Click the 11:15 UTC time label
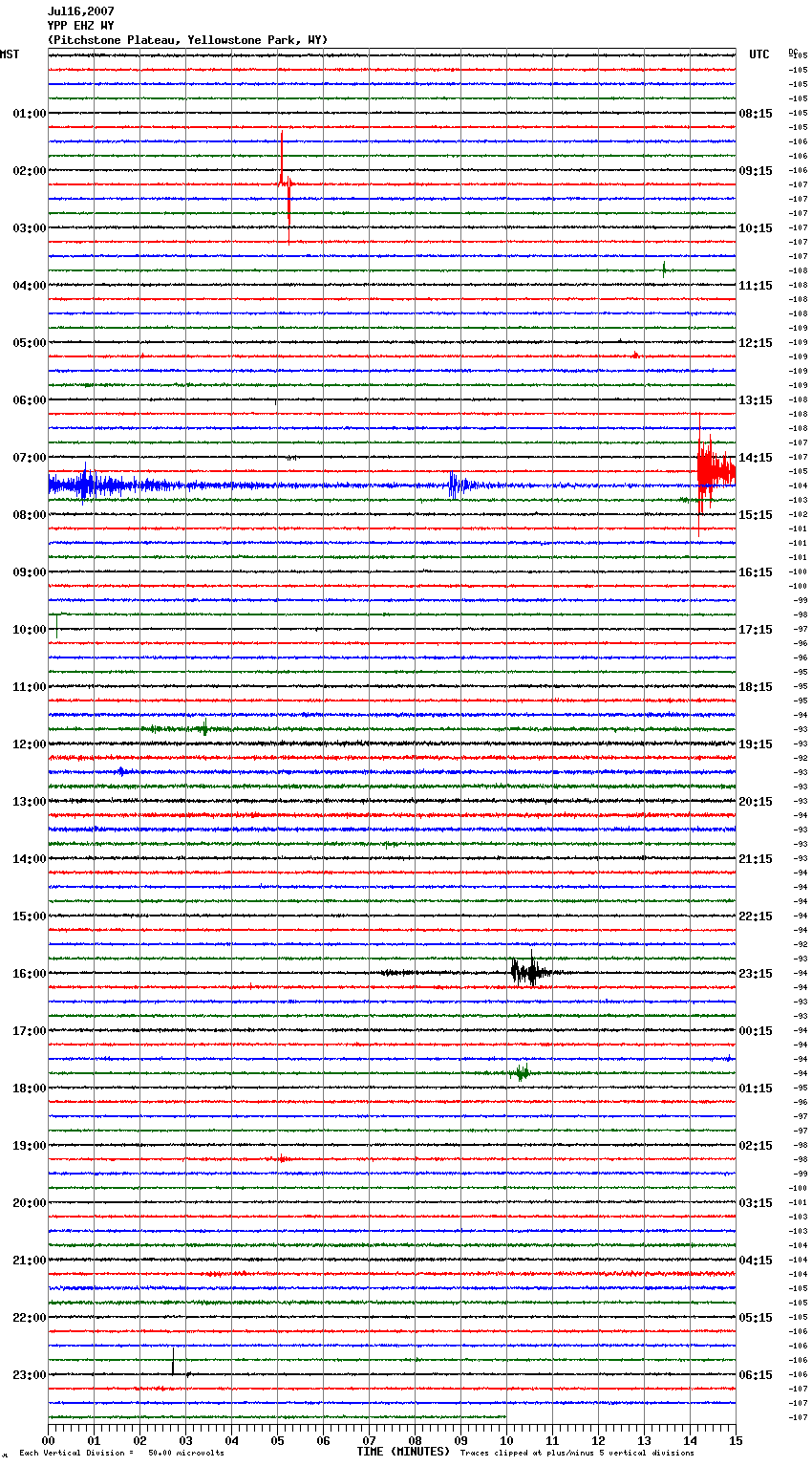 point(756,286)
